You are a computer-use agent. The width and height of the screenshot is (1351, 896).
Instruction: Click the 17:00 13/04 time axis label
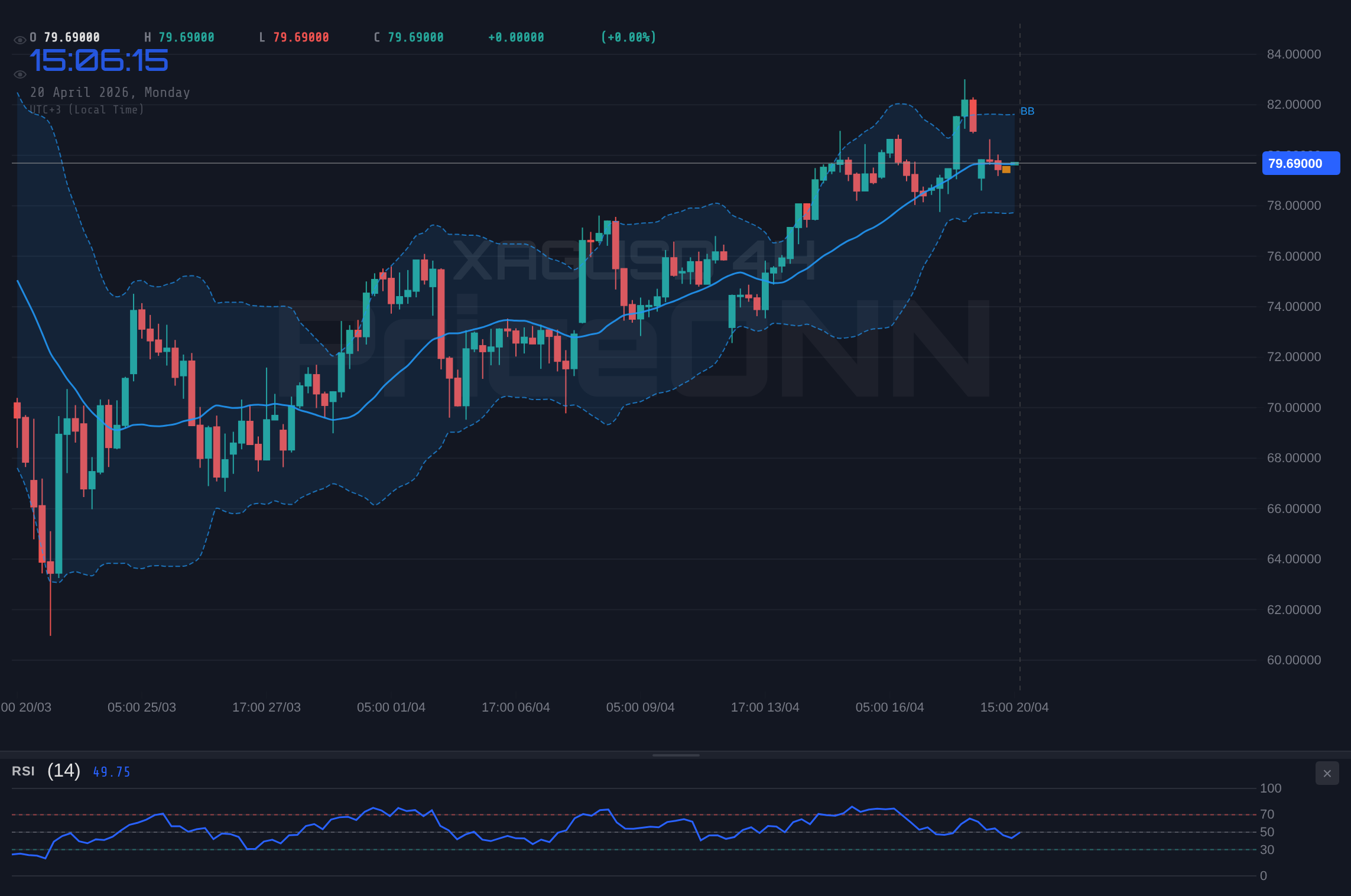[x=765, y=707]
